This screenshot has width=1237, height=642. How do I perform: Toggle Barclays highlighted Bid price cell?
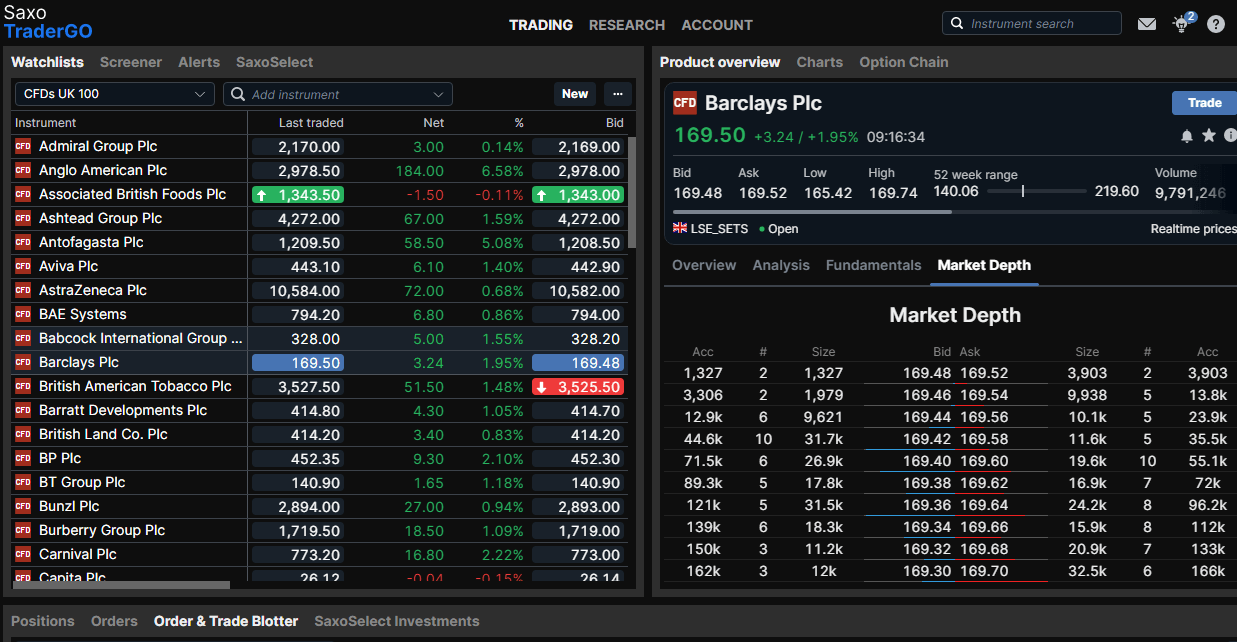578,362
